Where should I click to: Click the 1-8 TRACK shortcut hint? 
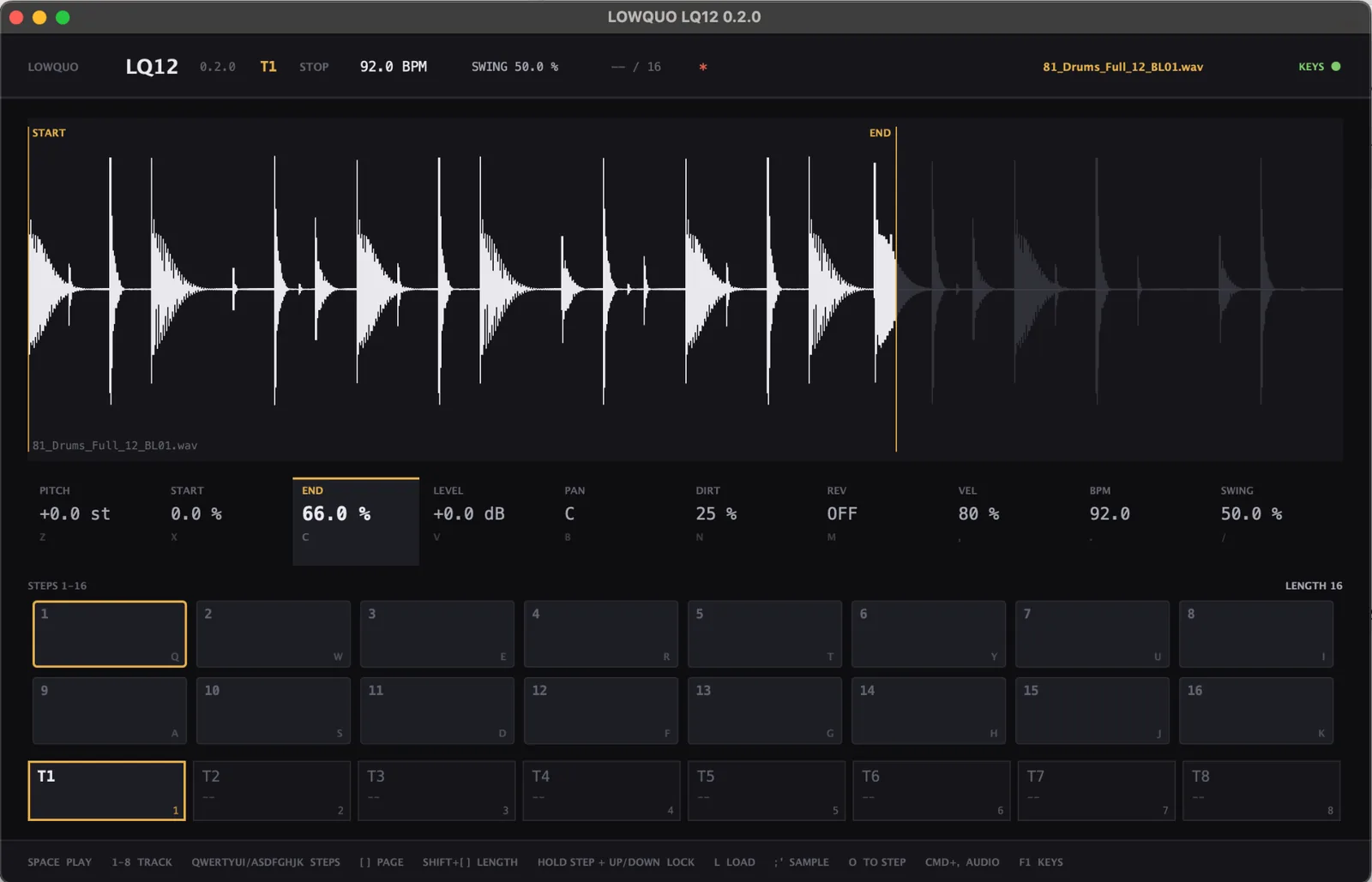[141, 862]
